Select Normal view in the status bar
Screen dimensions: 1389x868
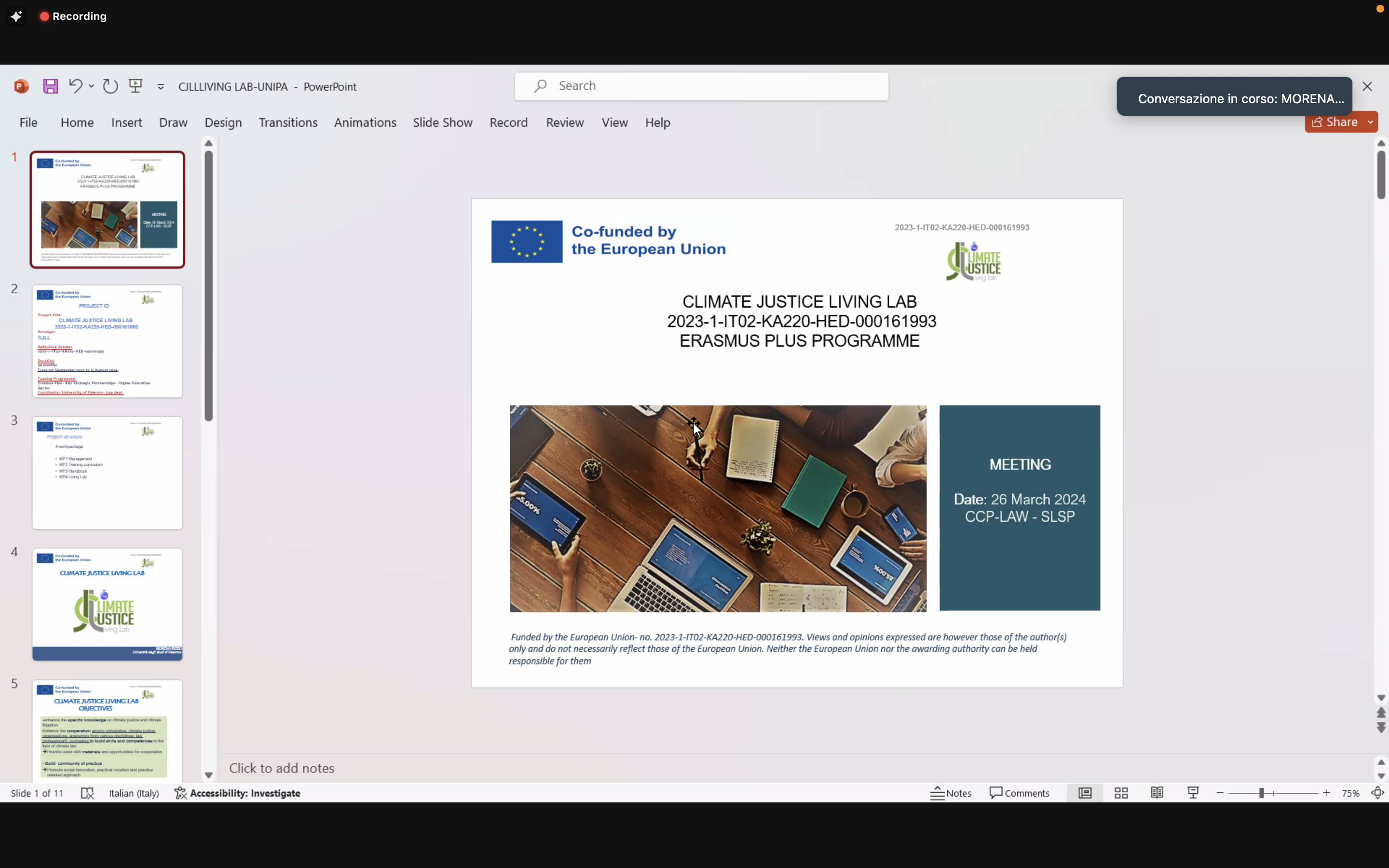(1085, 793)
